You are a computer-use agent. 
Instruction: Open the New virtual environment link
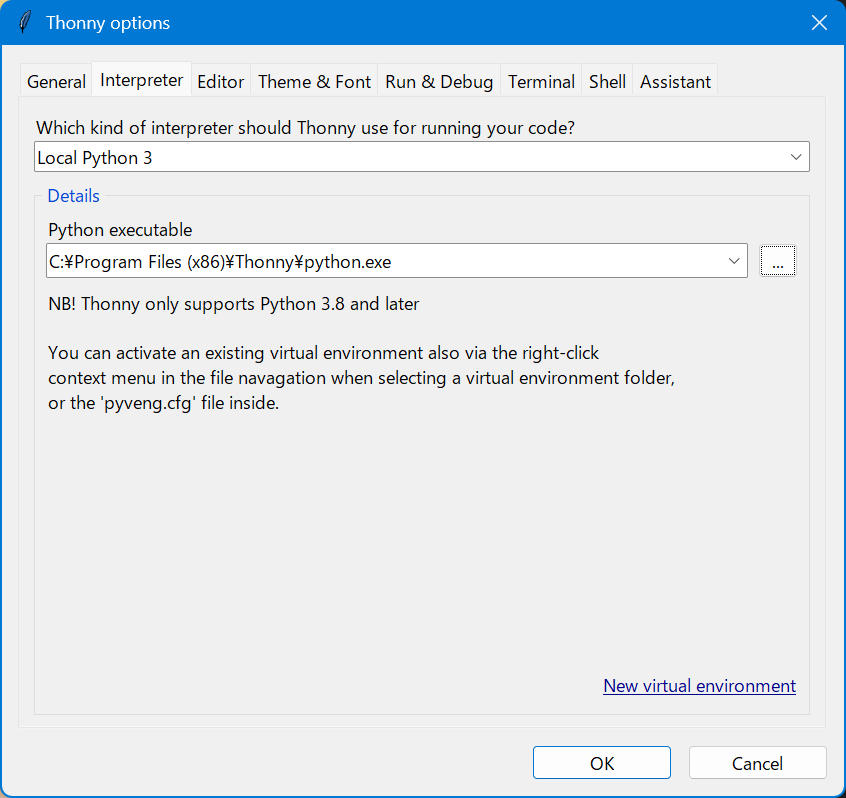click(x=699, y=686)
